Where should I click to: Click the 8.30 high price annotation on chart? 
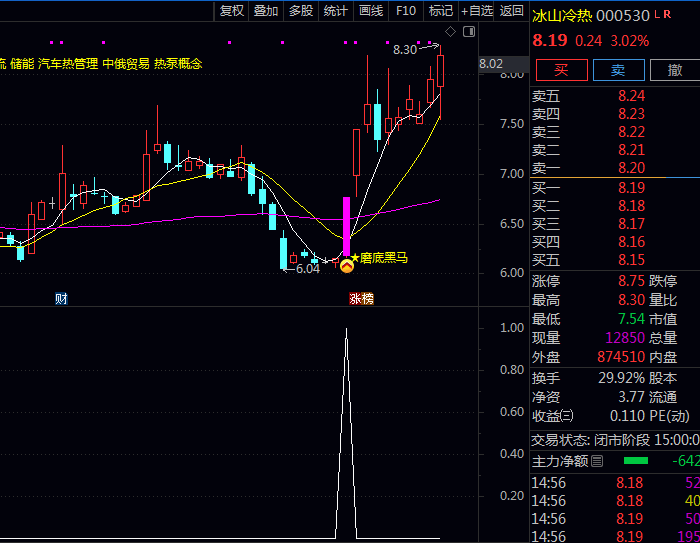coord(404,50)
